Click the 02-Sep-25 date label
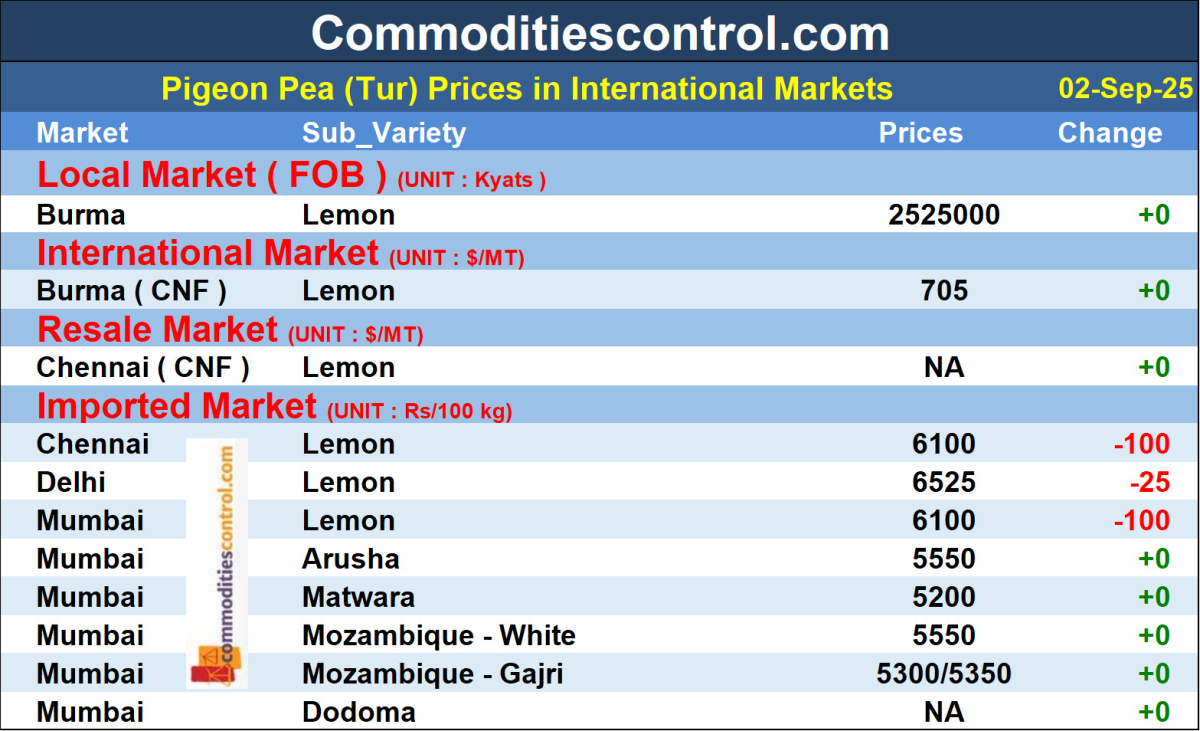 (x=1125, y=89)
